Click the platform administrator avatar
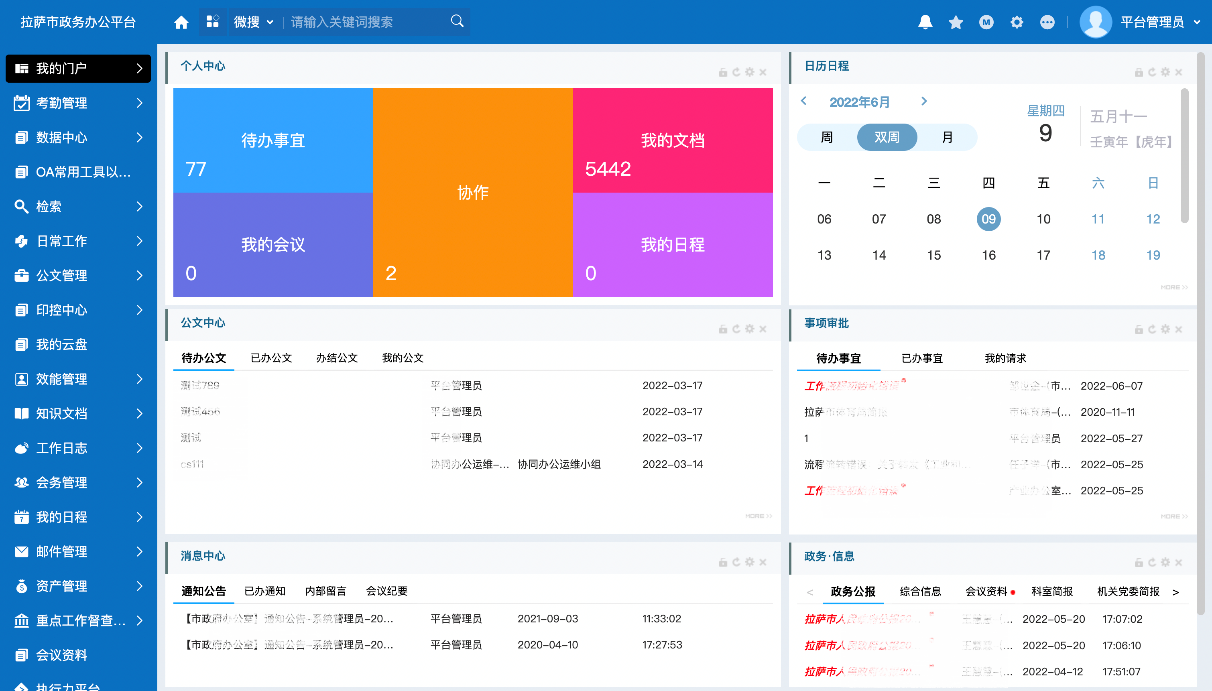1212x691 pixels. tap(1096, 22)
